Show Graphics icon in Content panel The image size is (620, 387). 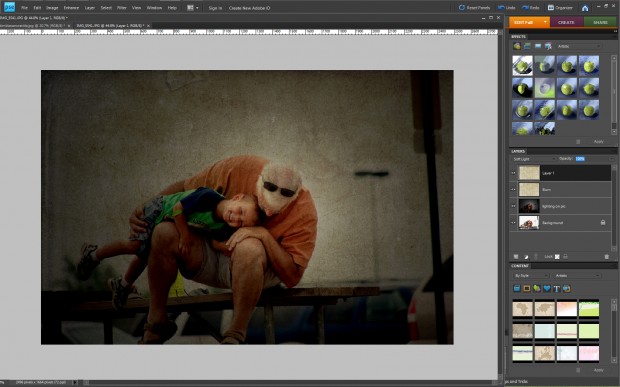[537, 289]
